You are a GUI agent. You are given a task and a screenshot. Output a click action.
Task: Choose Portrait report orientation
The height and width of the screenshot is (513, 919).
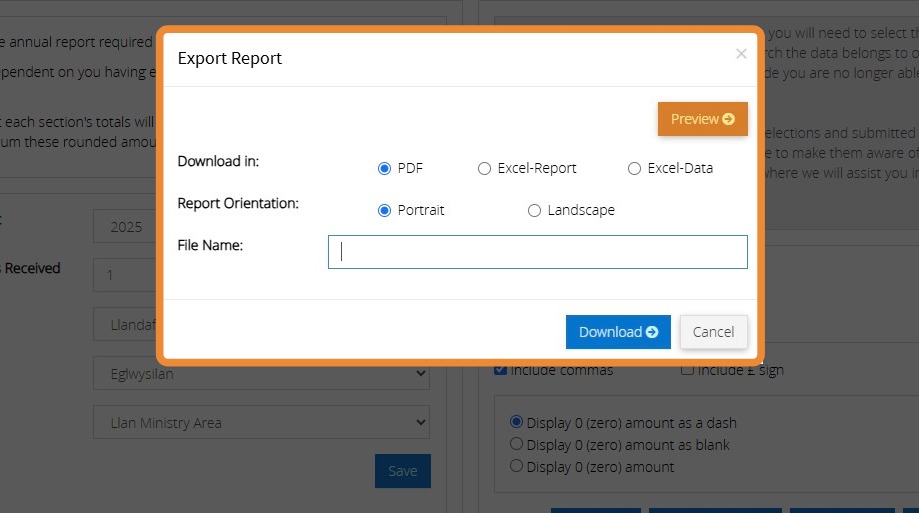pyautogui.click(x=384, y=210)
